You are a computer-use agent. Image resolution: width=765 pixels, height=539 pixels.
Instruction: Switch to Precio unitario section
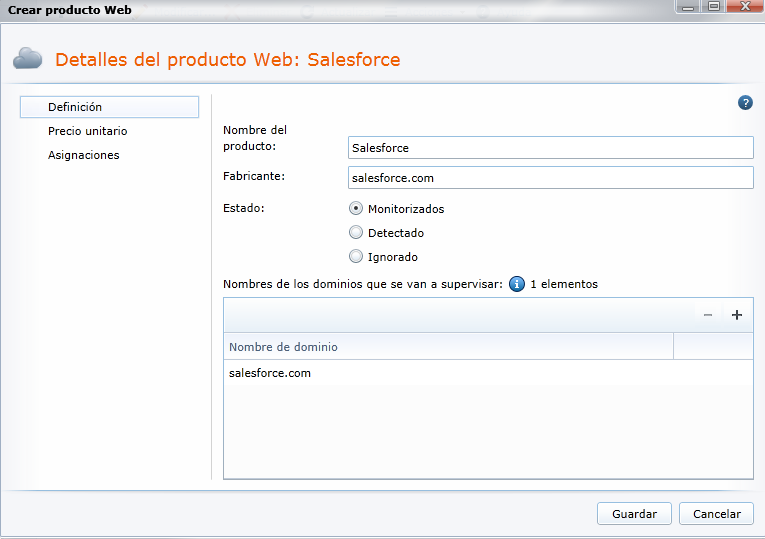point(88,131)
